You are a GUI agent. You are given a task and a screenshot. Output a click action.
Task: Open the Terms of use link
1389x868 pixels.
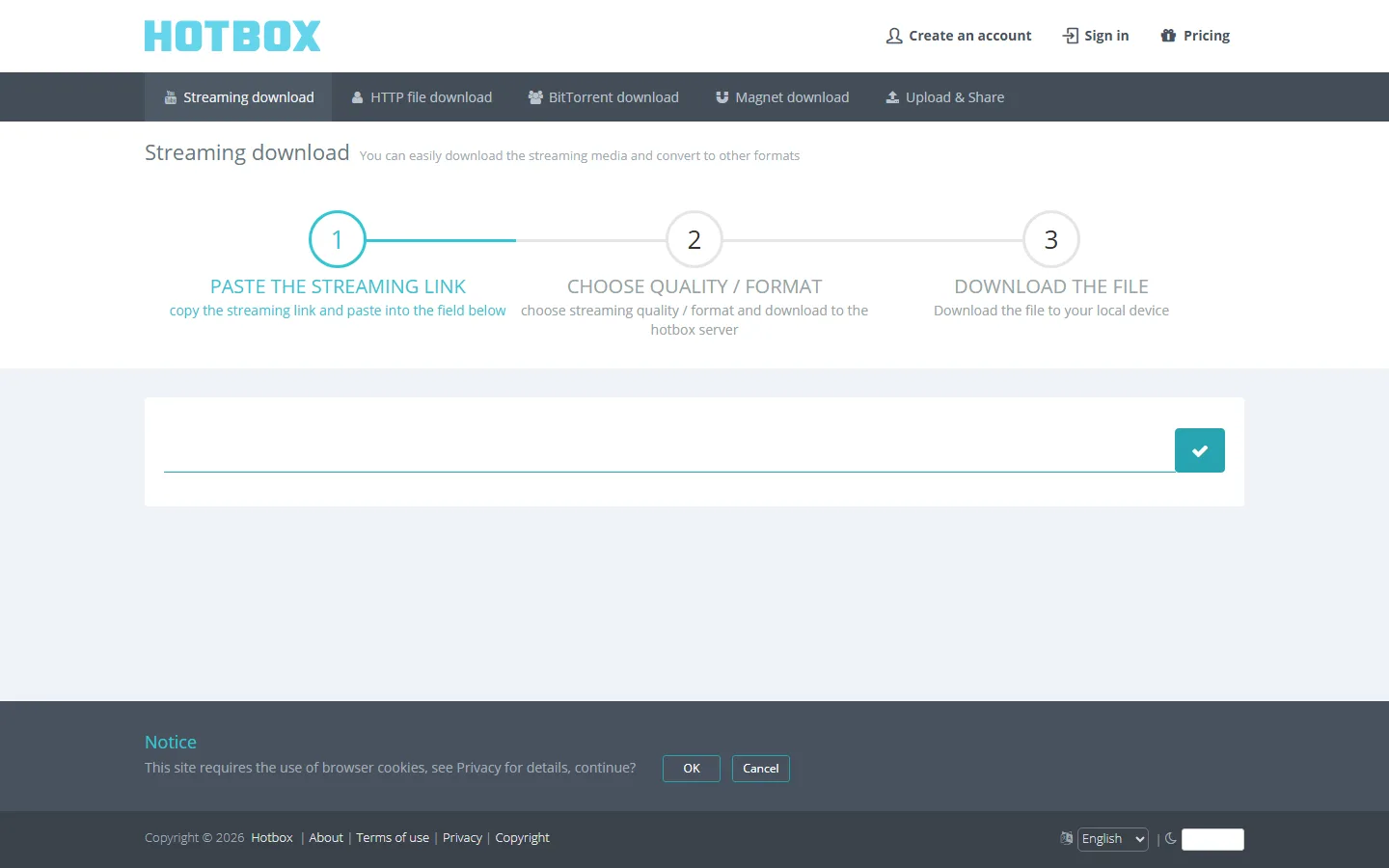393,838
